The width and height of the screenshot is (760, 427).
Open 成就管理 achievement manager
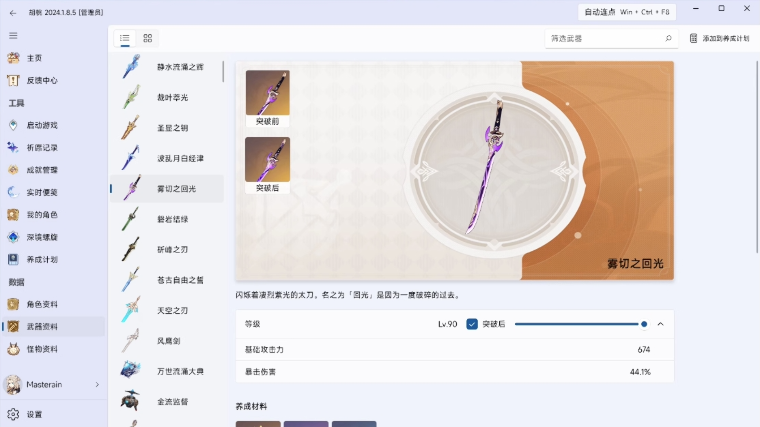[x=53, y=170]
